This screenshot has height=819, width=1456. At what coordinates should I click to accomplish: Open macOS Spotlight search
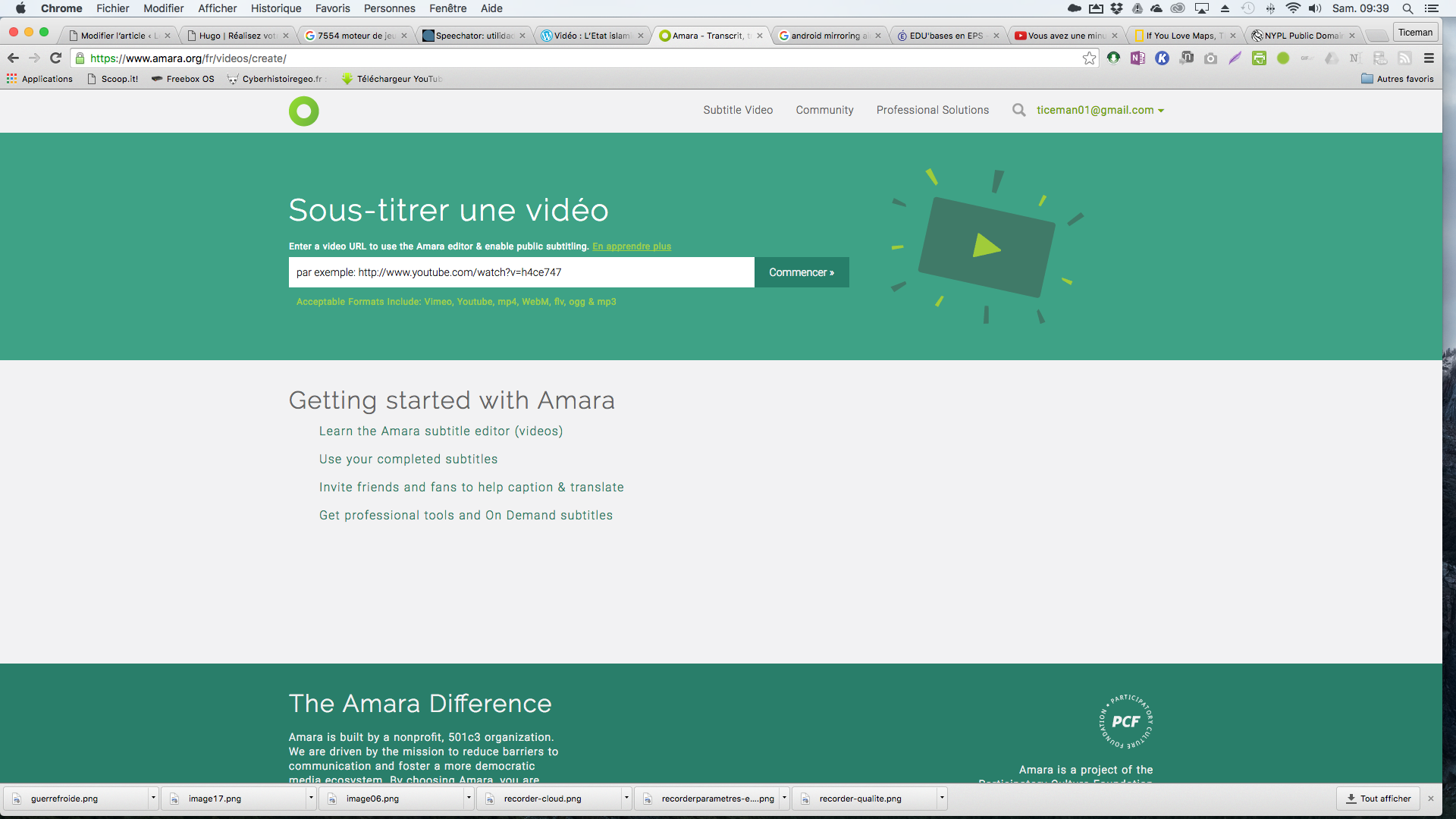pyautogui.click(x=1407, y=8)
